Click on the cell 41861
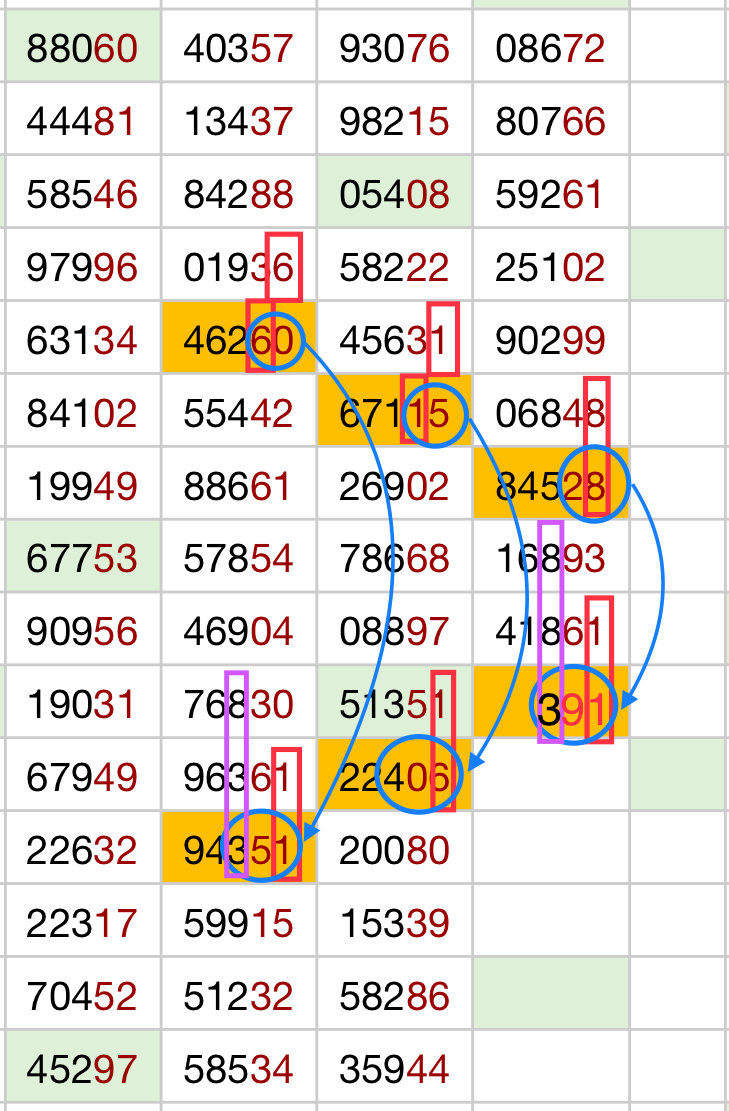Image resolution: width=729 pixels, height=1111 pixels. [550, 631]
